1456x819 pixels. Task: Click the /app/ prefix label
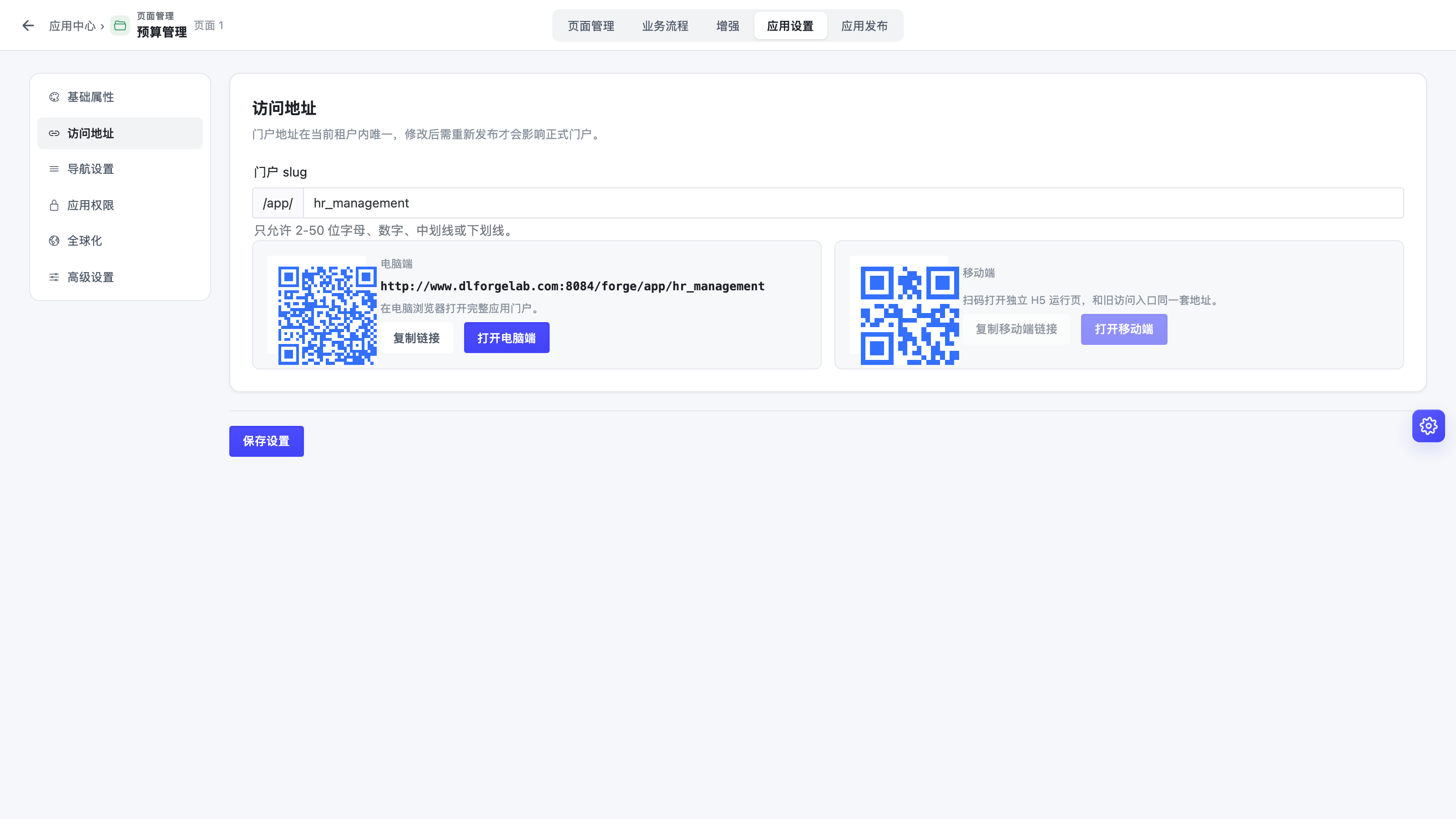(x=278, y=203)
